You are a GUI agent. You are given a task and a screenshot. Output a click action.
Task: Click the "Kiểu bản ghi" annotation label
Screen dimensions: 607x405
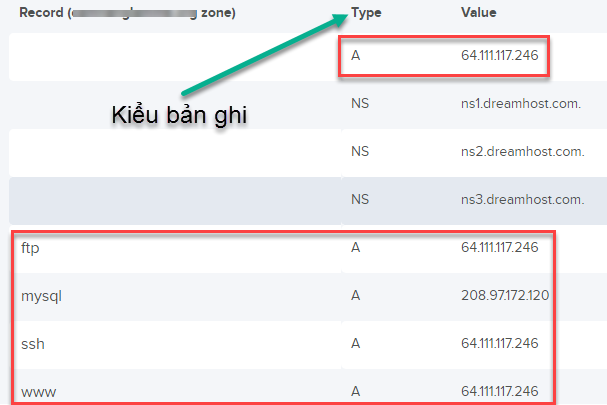[178, 115]
